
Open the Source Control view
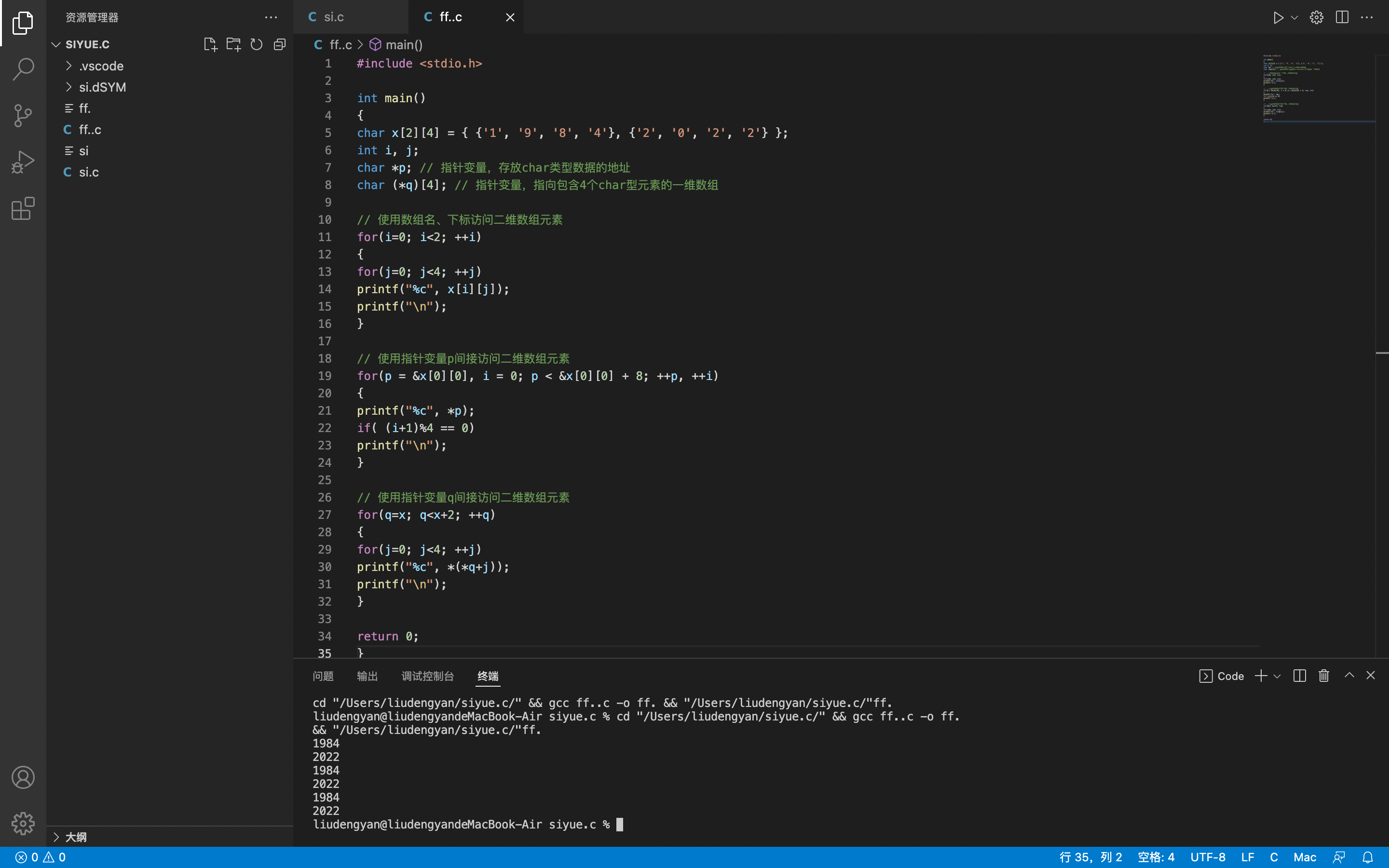tap(23, 115)
